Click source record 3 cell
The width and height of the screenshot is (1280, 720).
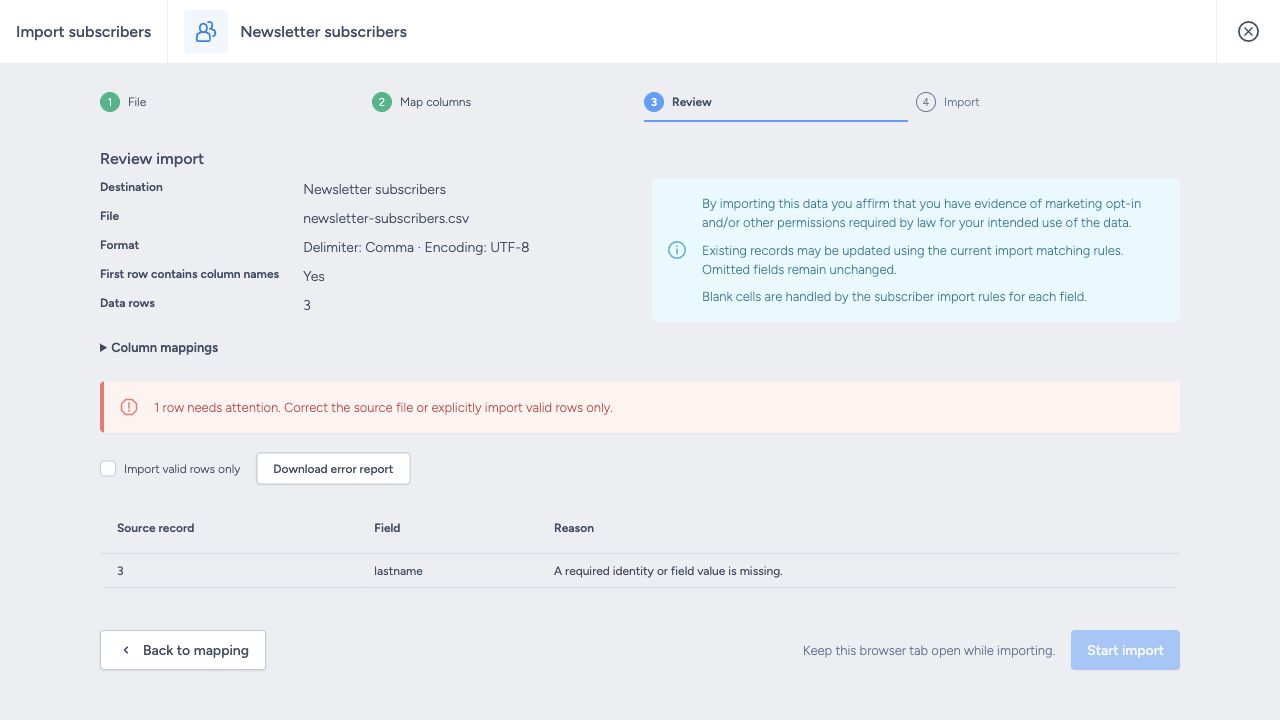pos(120,571)
